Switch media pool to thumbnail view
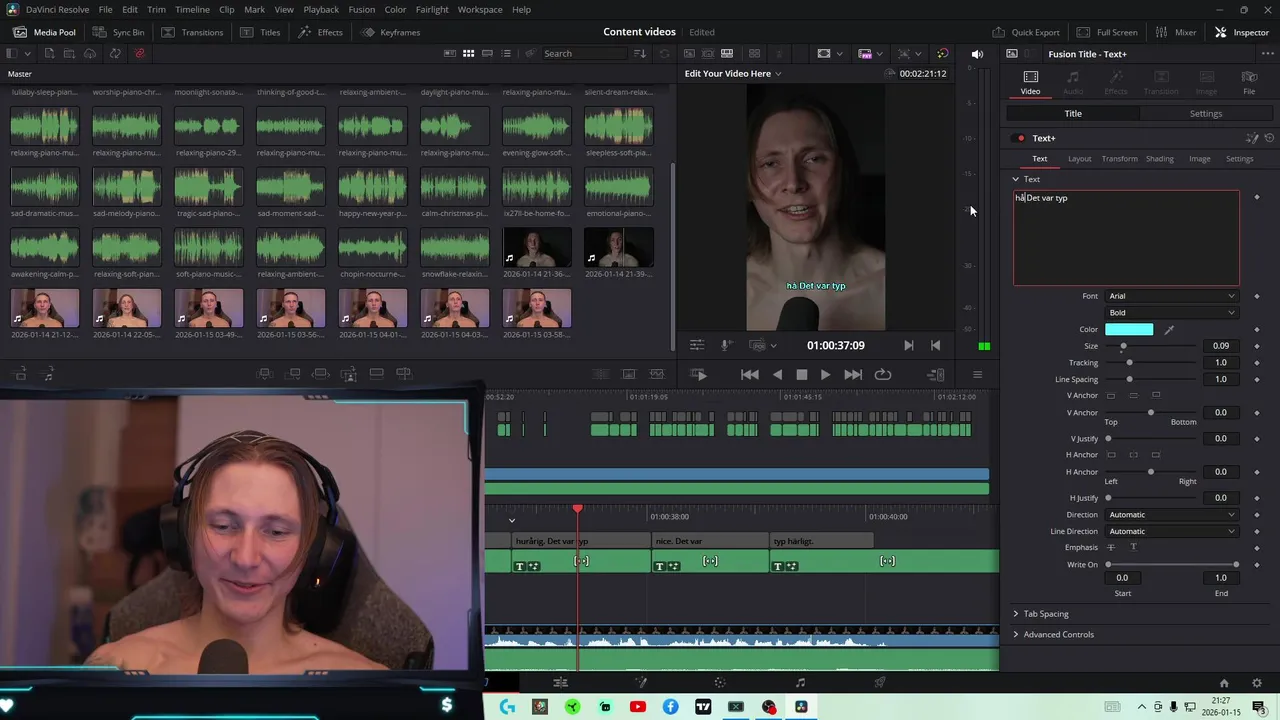This screenshot has width=1280, height=720. (x=468, y=53)
